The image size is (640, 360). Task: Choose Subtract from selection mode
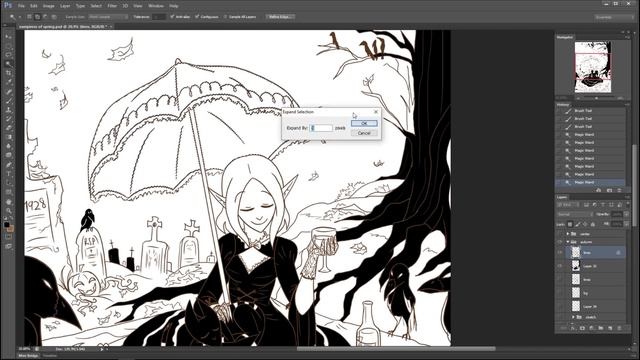45,17
